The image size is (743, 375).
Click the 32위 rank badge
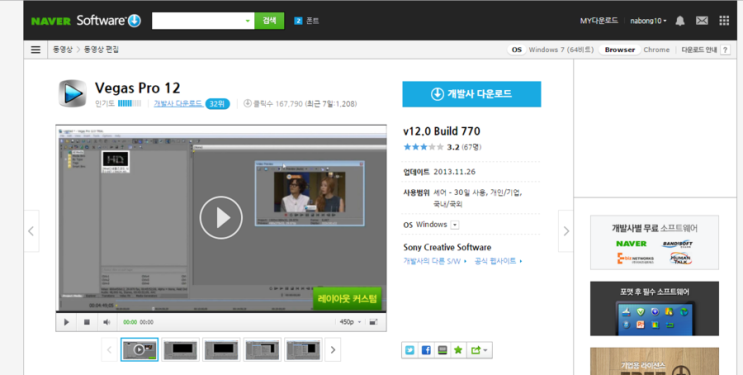click(x=217, y=103)
